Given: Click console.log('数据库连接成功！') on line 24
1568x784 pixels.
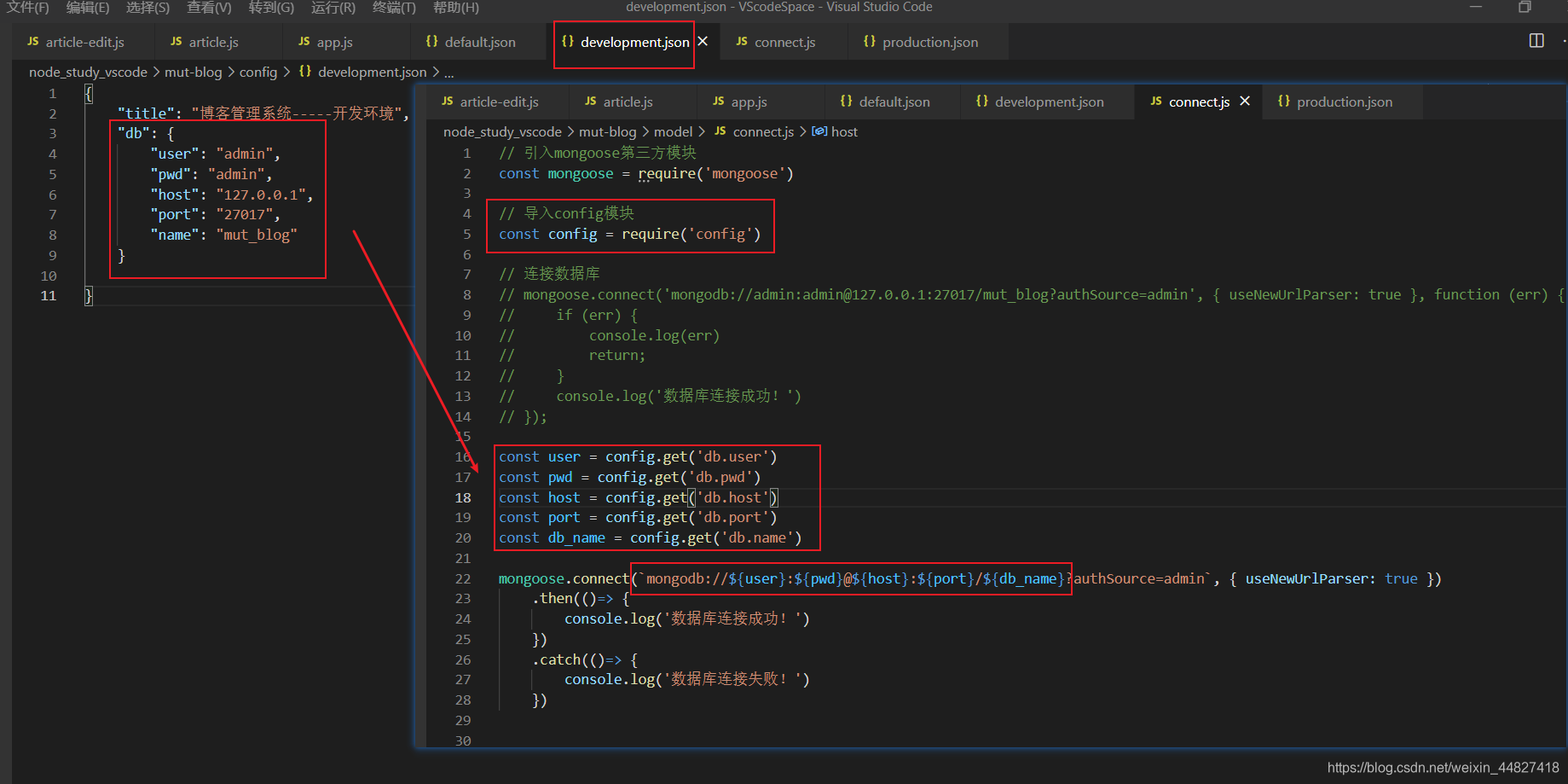Looking at the screenshot, I should pyautogui.click(x=686, y=618).
